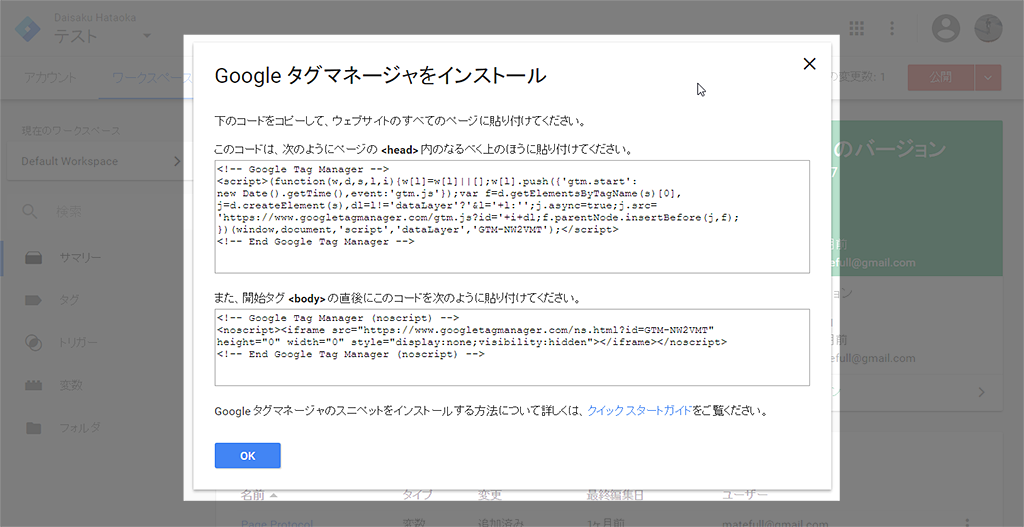Close the install dialog with X
1024x527 pixels.
tap(809, 64)
